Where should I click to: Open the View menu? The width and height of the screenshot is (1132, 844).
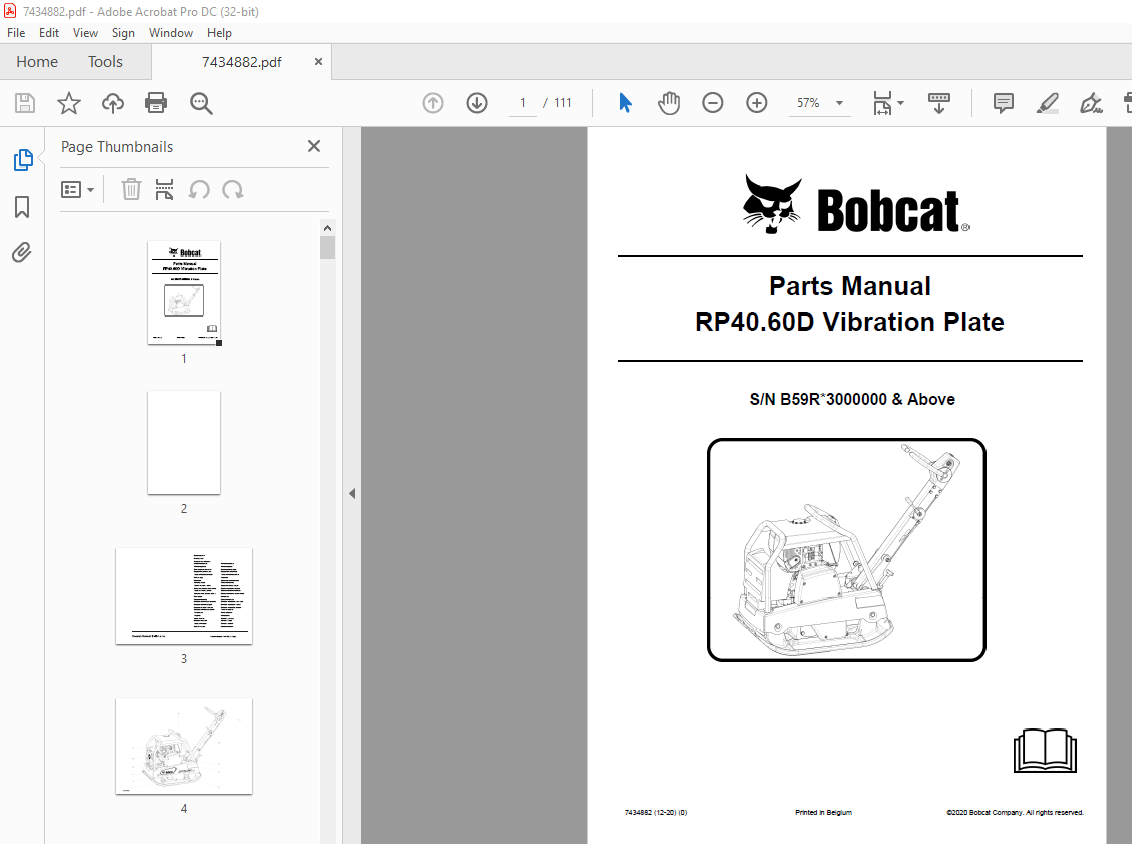tap(85, 33)
